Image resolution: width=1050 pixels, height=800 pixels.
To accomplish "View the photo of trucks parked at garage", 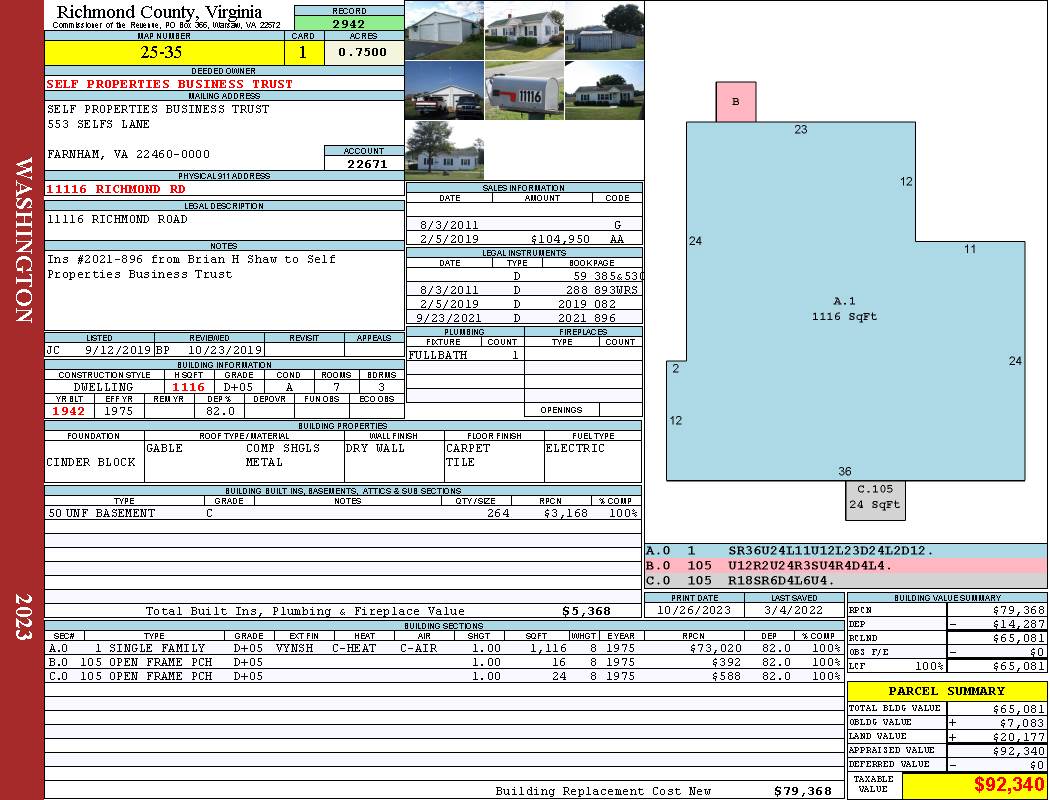I will (x=444, y=91).
